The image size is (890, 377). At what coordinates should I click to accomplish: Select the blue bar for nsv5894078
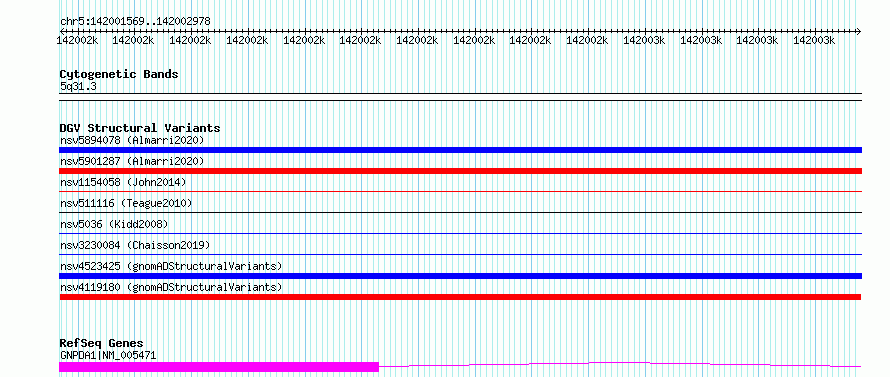(460, 150)
